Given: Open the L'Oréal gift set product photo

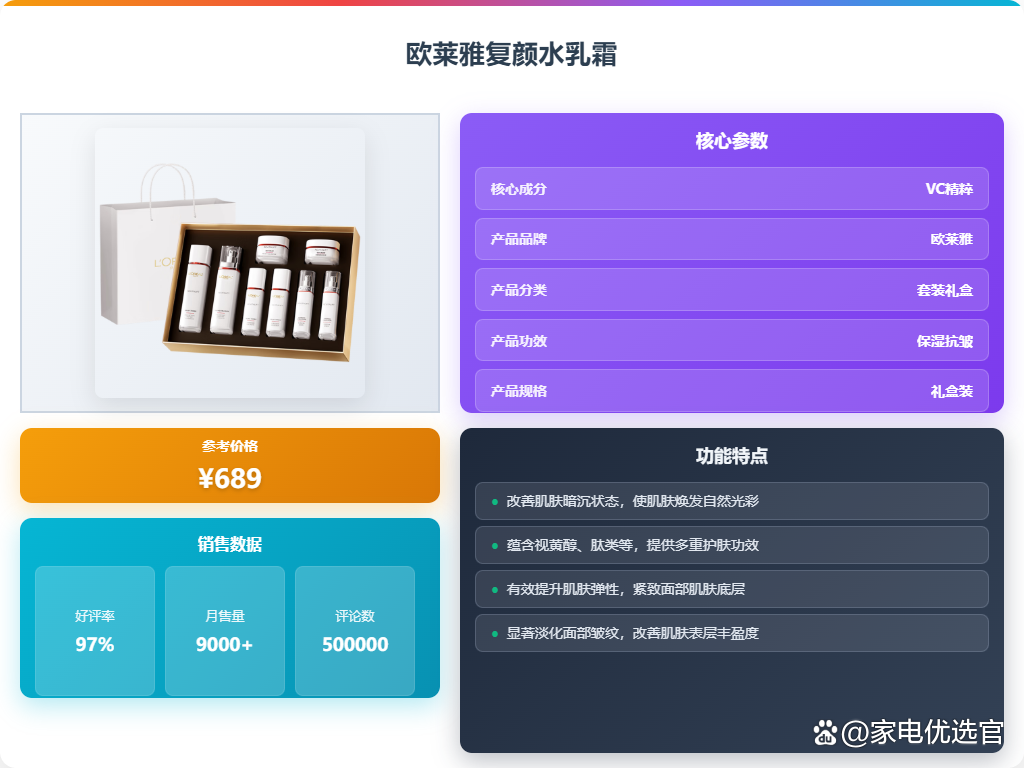Looking at the screenshot, I should [x=230, y=263].
